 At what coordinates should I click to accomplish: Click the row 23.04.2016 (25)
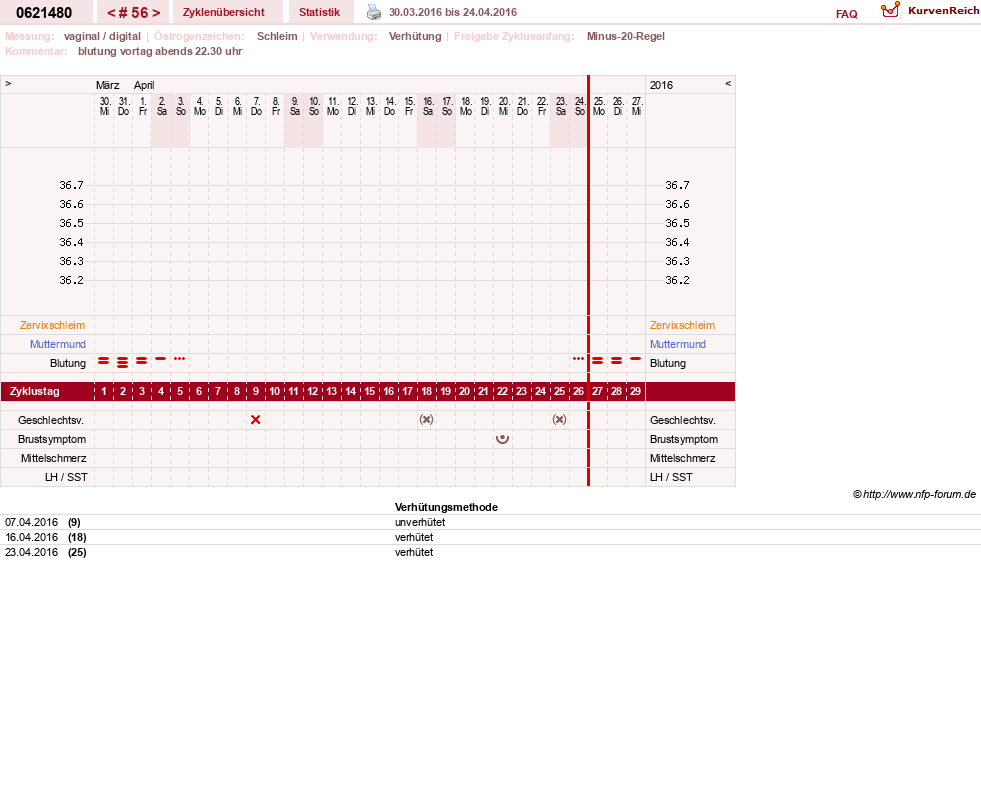(490, 553)
